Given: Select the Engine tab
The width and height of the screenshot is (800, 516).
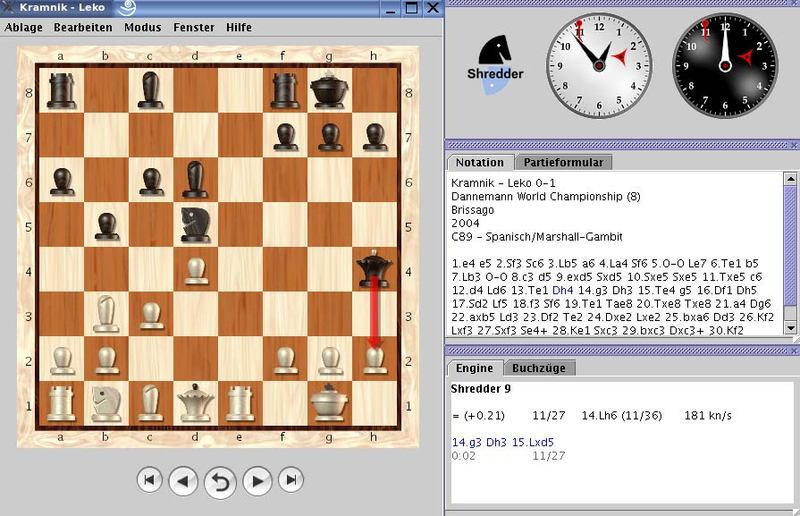Looking at the screenshot, I should 474,368.
